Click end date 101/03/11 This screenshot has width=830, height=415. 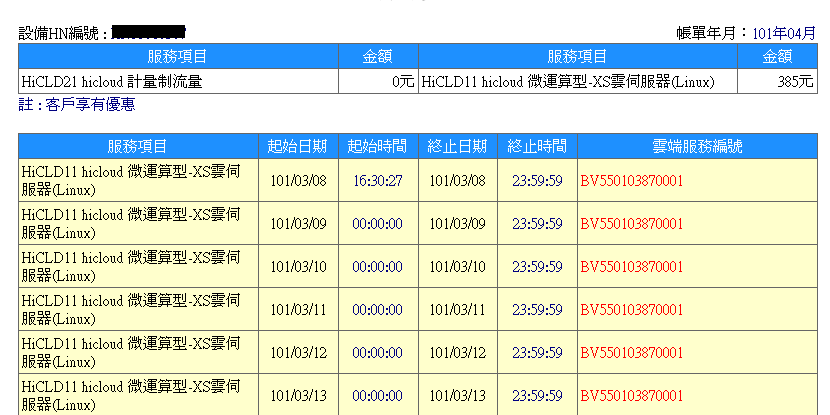tap(458, 309)
